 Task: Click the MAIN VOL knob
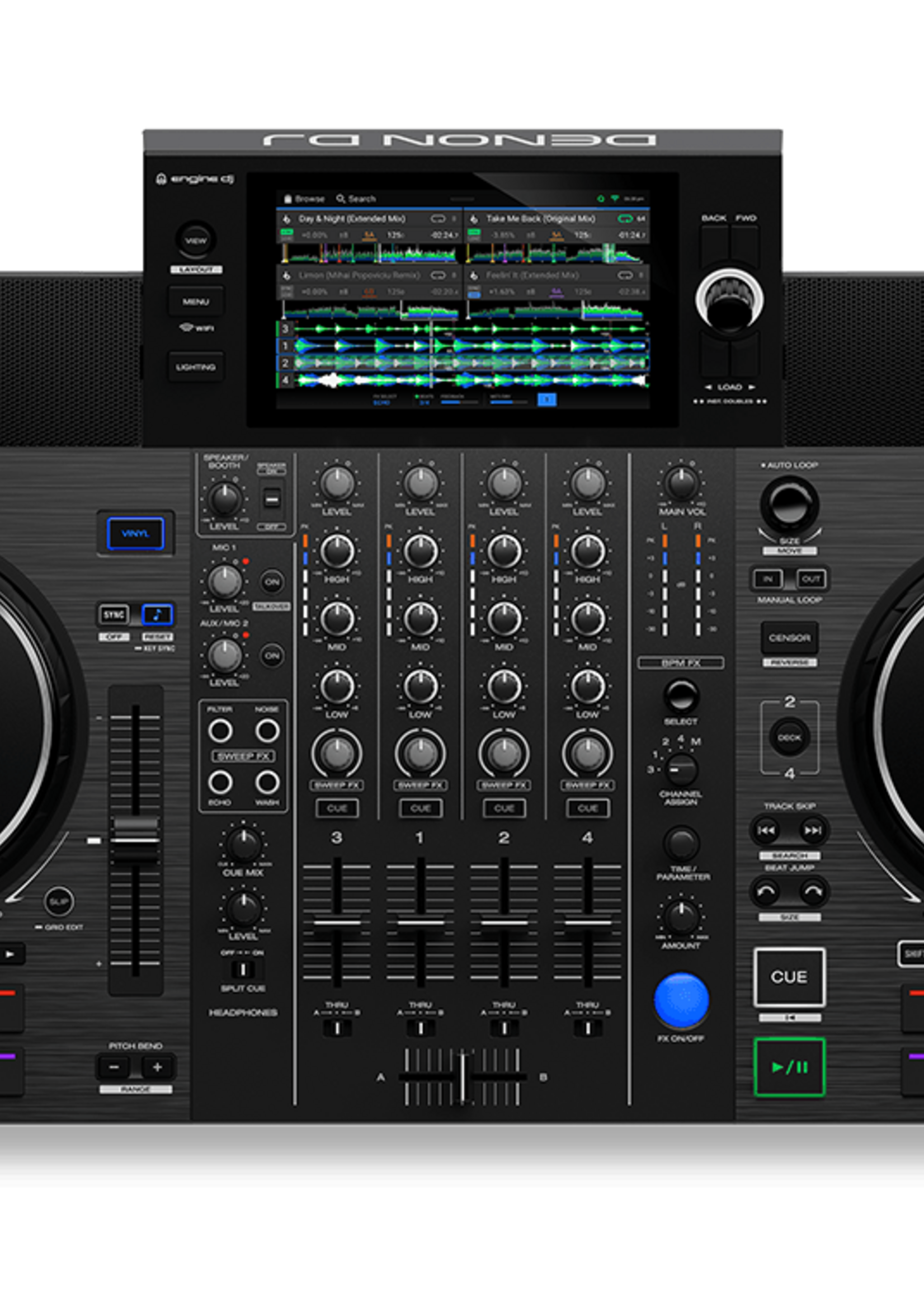(x=682, y=483)
